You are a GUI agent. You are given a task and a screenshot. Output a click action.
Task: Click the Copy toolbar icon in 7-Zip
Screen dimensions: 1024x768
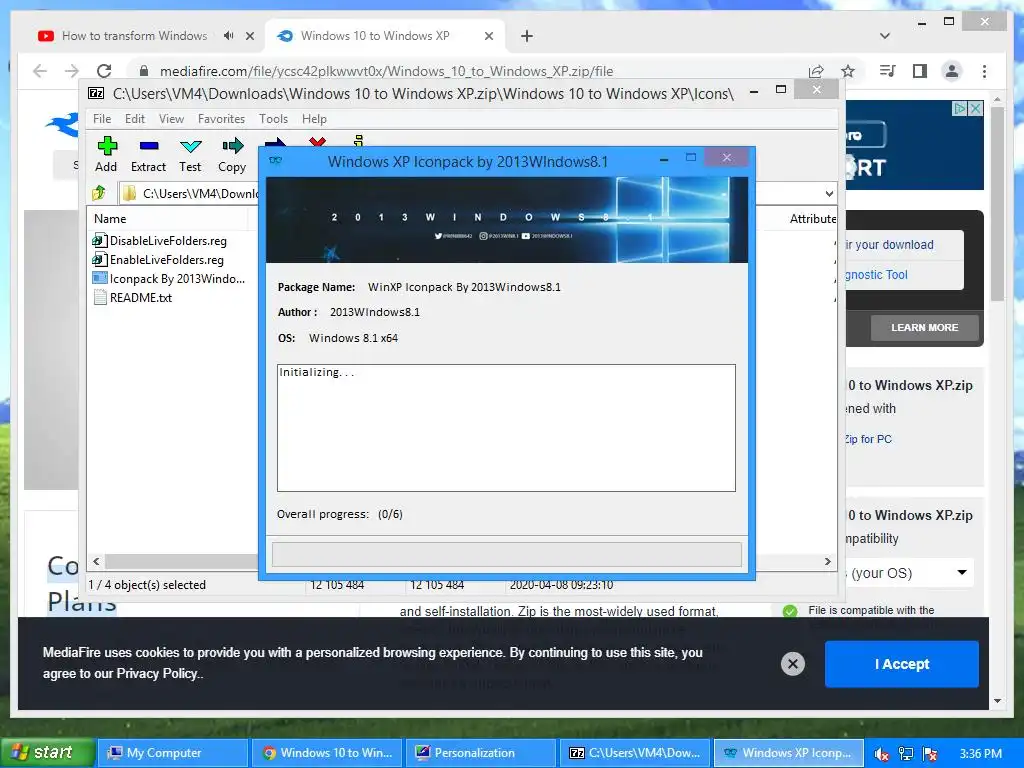point(232,146)
